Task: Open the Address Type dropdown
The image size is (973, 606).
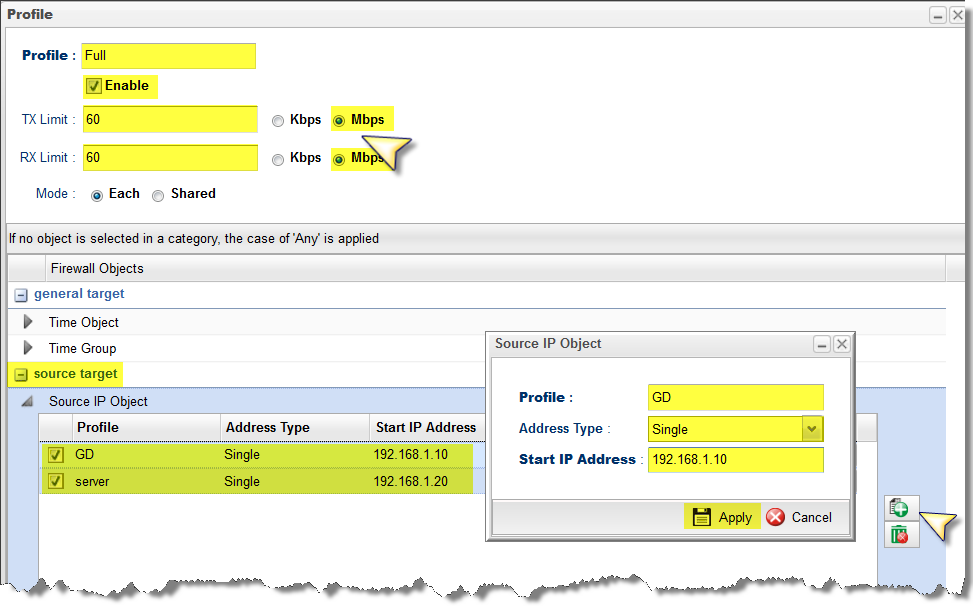Action: tap(812, 429)
